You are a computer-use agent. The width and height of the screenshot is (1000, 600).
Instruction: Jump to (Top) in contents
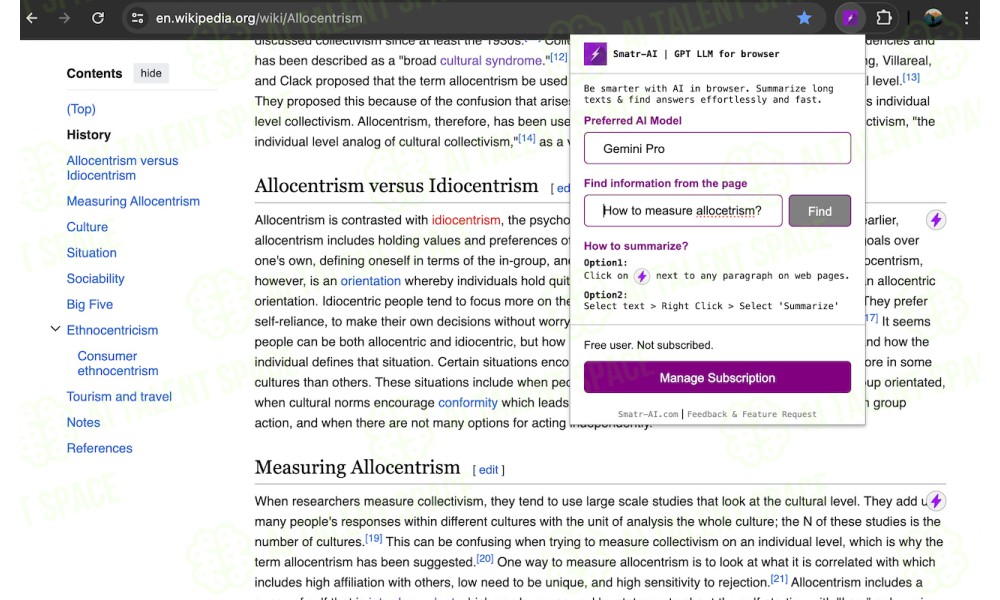point(81,109)
